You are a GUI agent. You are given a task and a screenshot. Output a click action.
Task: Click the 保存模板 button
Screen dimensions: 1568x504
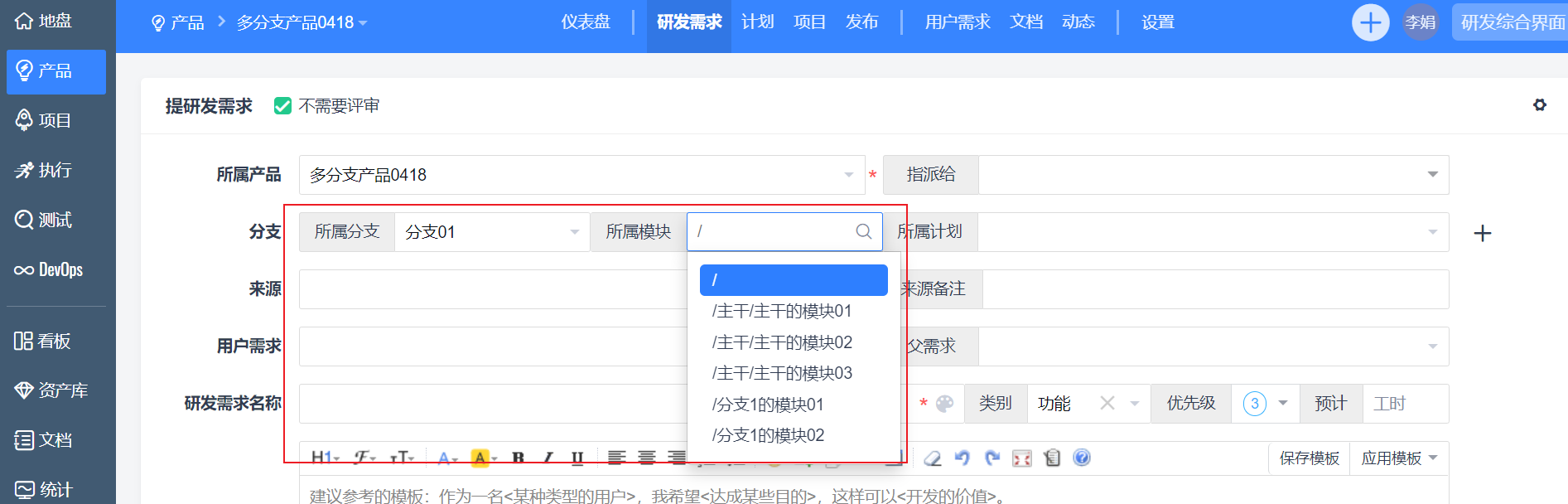1309,458
